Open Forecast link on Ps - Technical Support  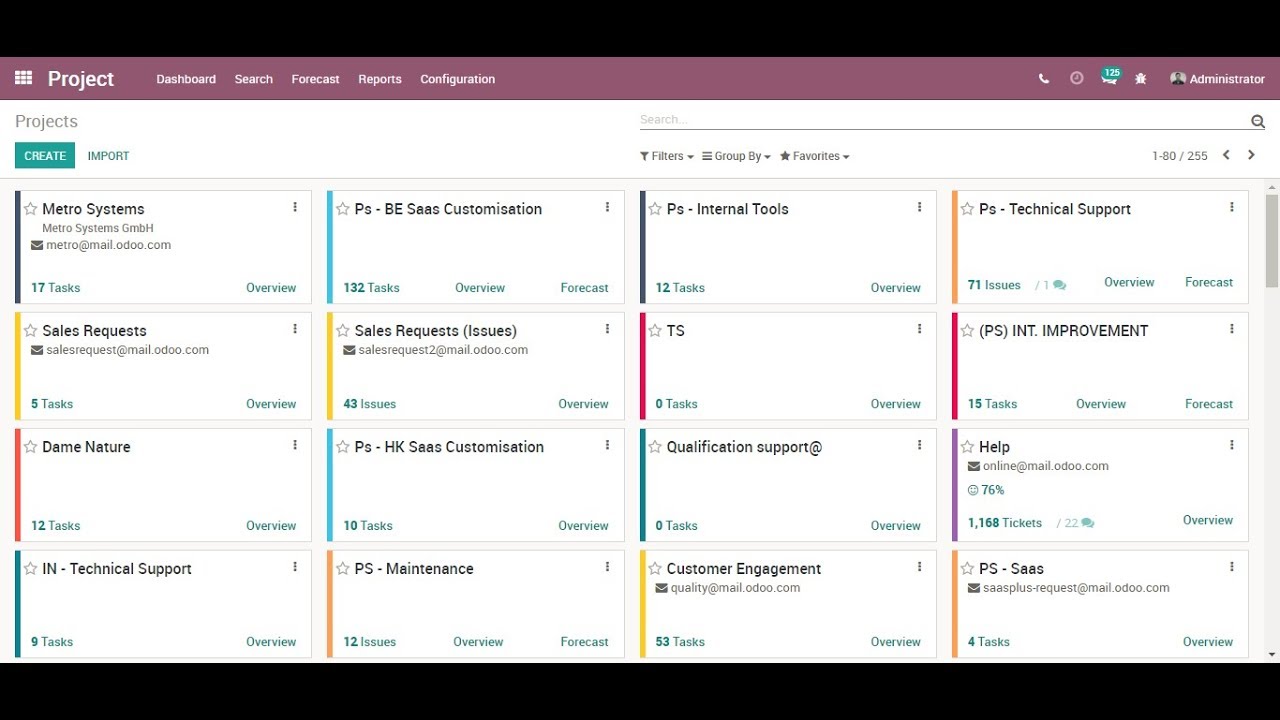click(x=1208, y=282)
